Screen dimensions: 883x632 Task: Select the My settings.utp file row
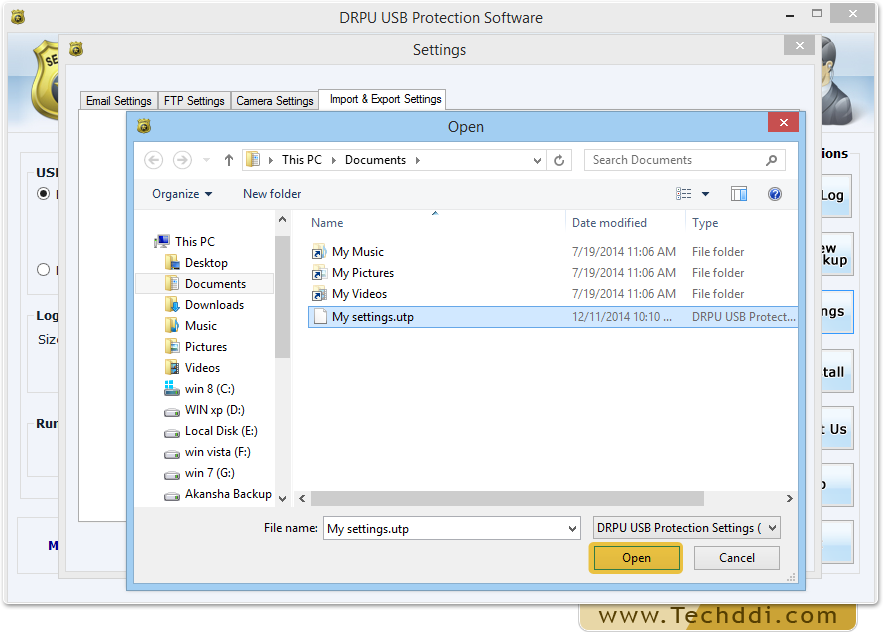[552, 317]
